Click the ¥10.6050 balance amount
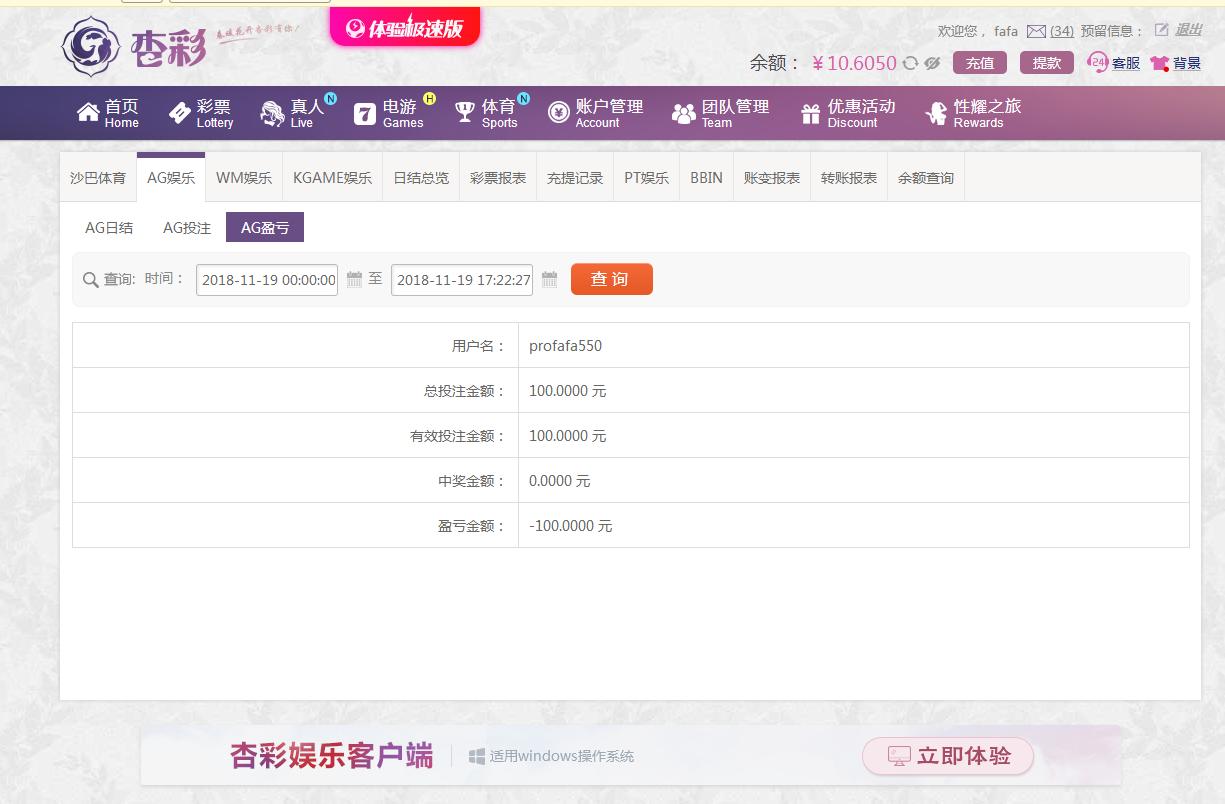Image resolution: width=1225 pixels, height=804 pixels. tap(855, 63)
